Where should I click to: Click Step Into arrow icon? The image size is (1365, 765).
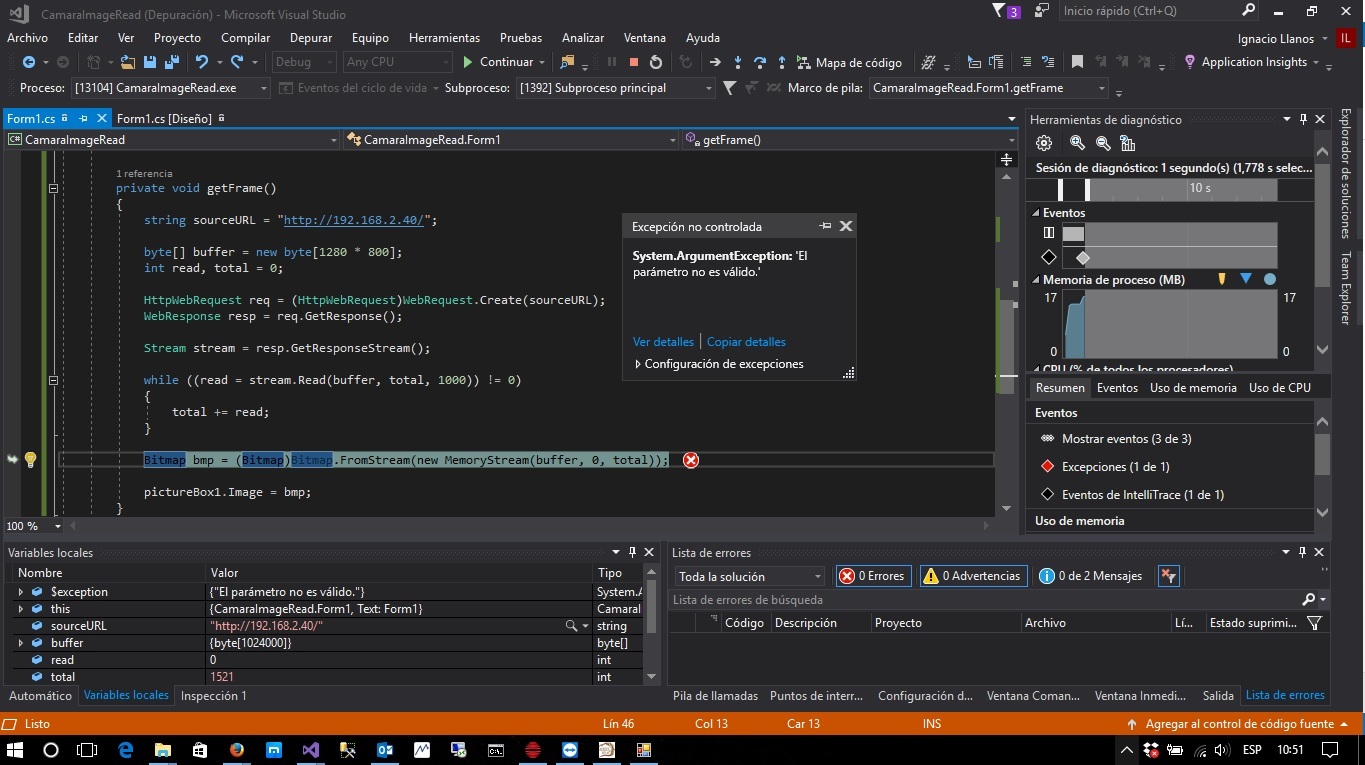click(x=738, y=62)
